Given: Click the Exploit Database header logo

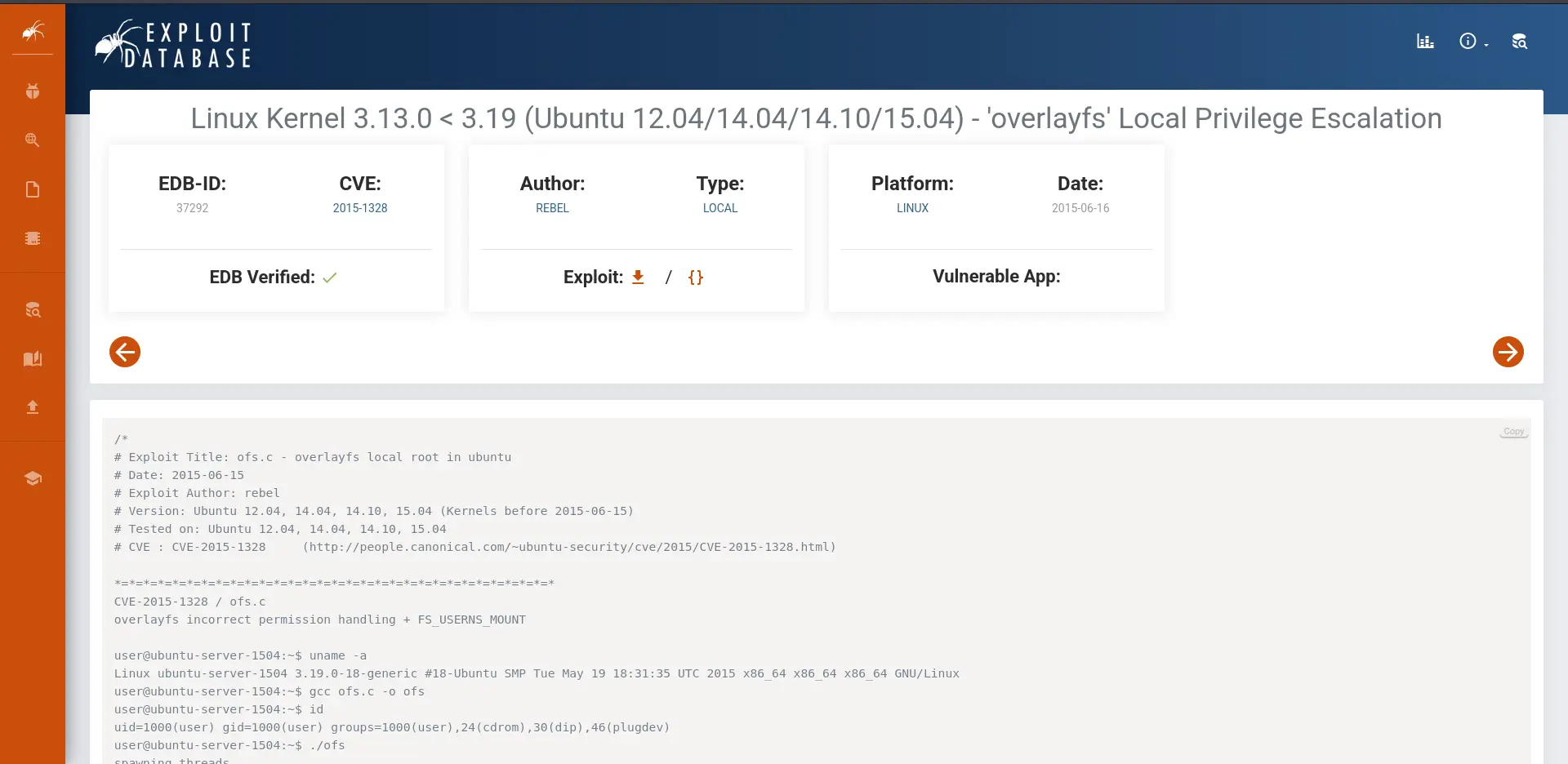Looking at the screenshot, I should 173,44.
